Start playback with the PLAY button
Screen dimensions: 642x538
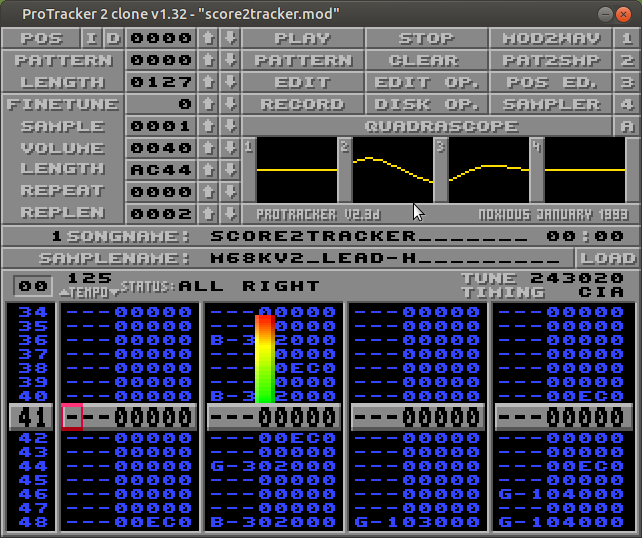coord(303,38)
